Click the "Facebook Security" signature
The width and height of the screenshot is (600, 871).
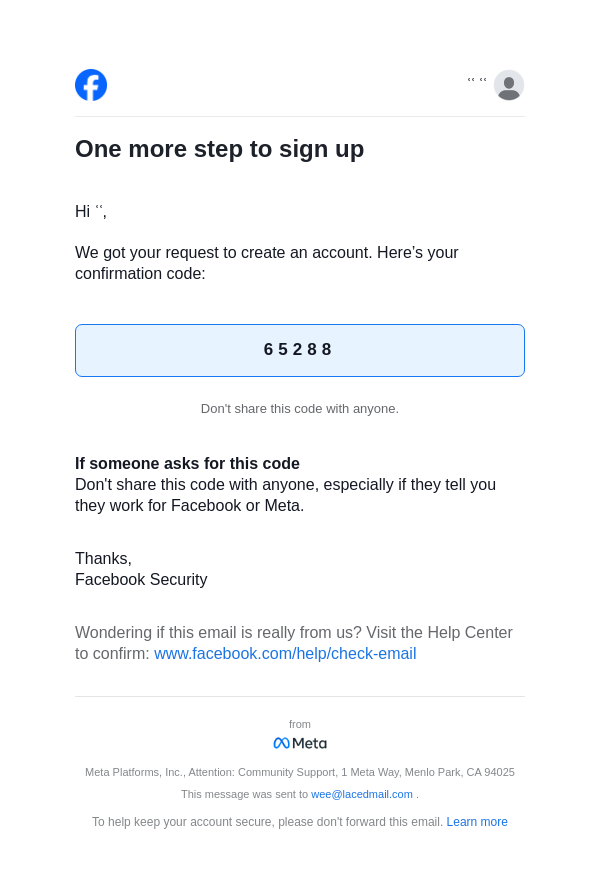tap(141, 580)
